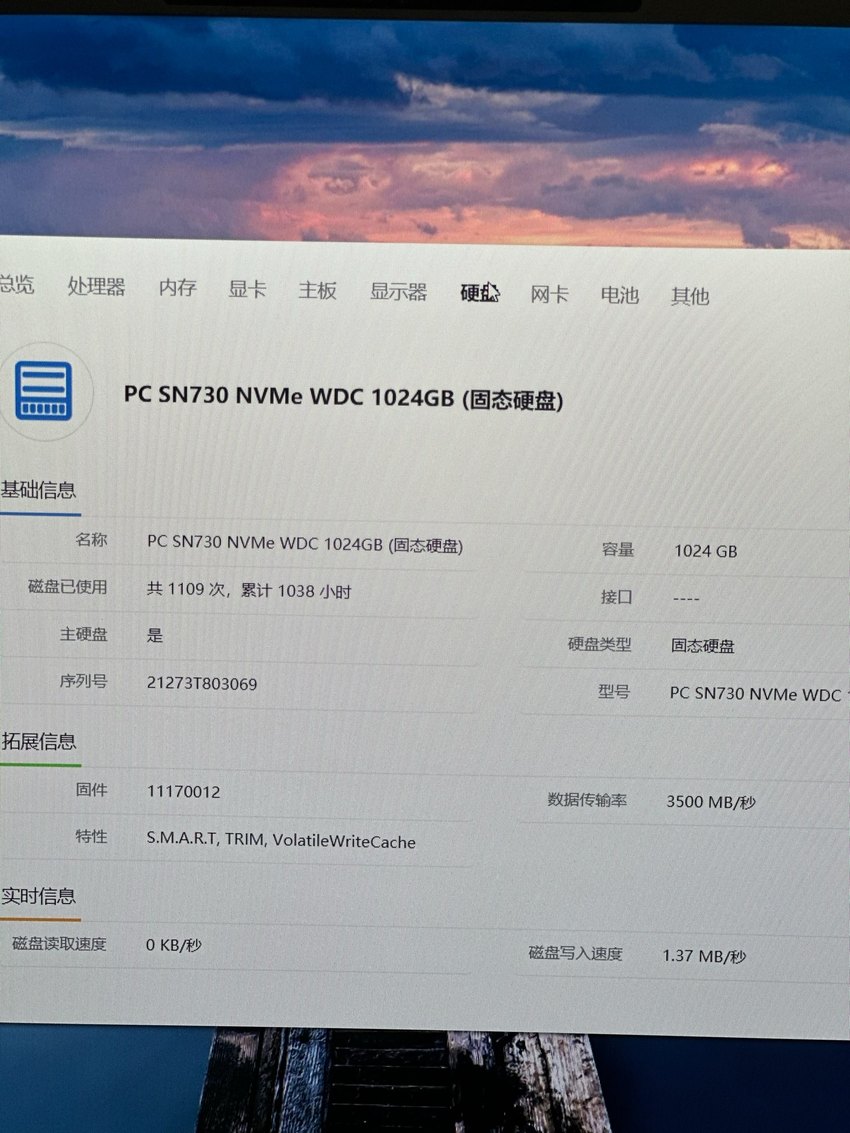Image resolution: width=850 pixels, height=1133 pixels.
Task: Switch to the 总览 tab
Action: click(17, 284)
